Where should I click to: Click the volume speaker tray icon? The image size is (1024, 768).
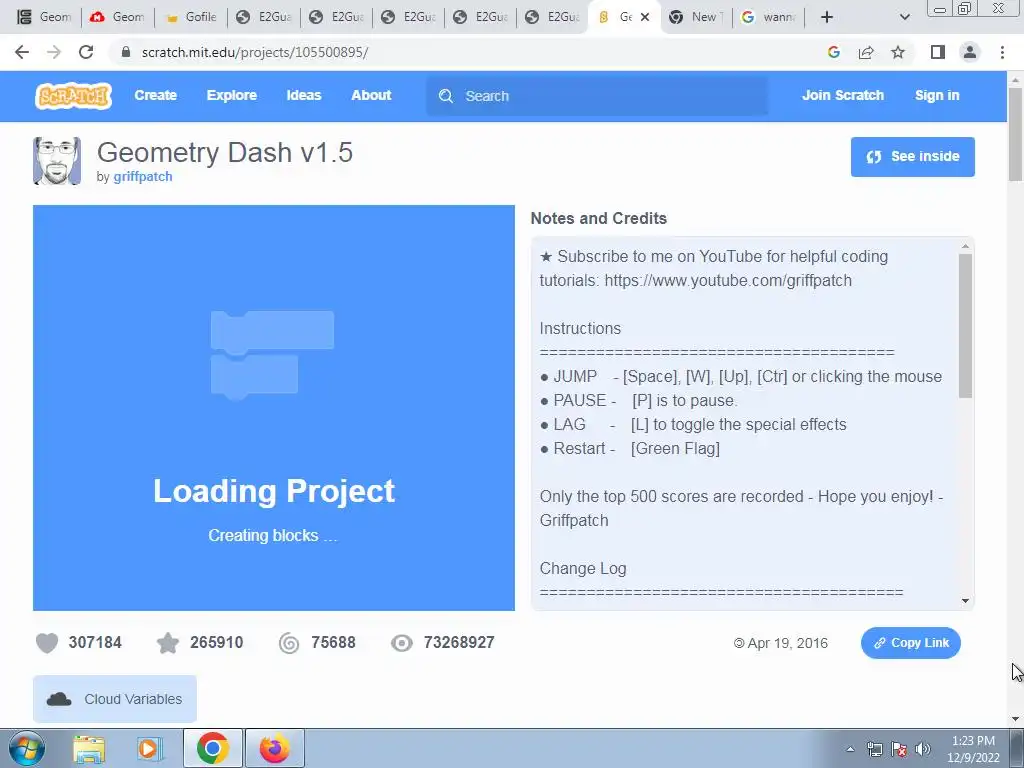[x=923, y=749]
